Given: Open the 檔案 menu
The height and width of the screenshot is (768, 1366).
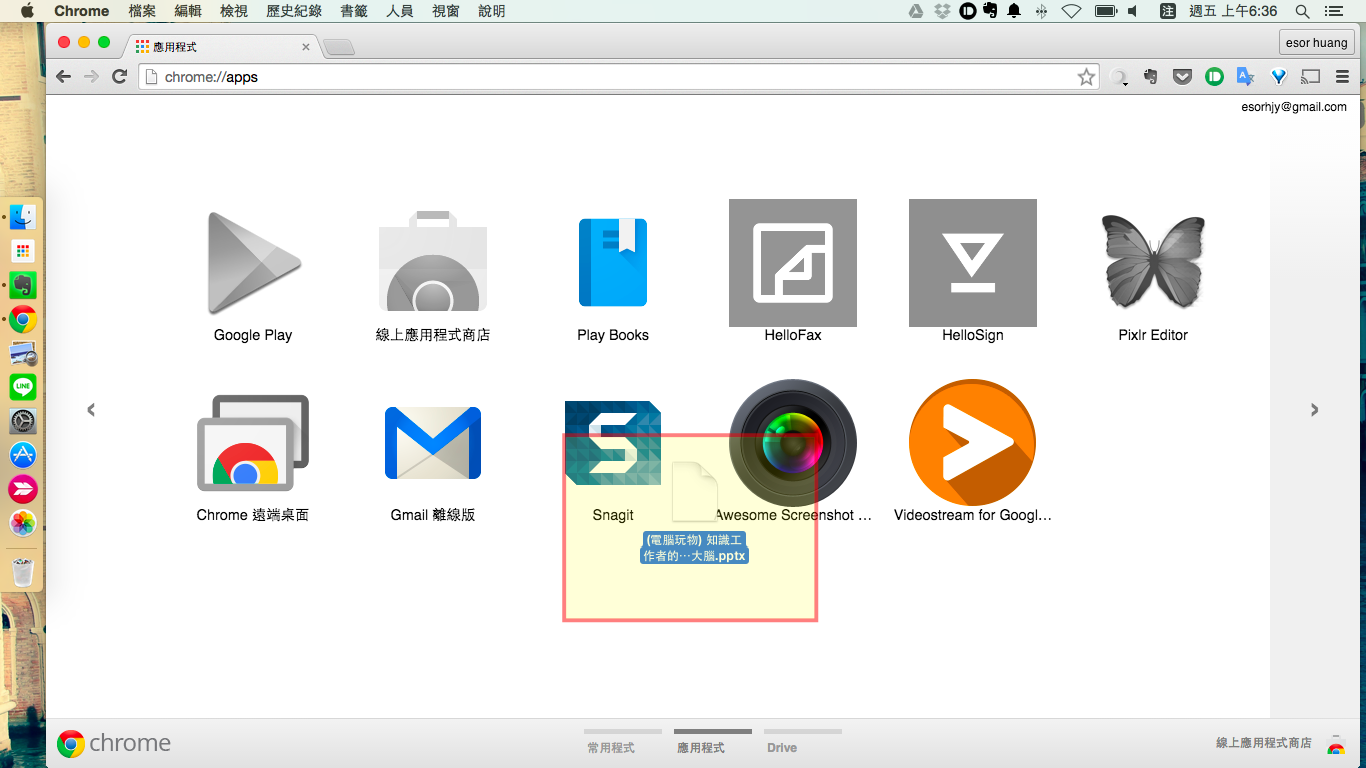Looking at the screenshot, I should (x=142, y=11).
